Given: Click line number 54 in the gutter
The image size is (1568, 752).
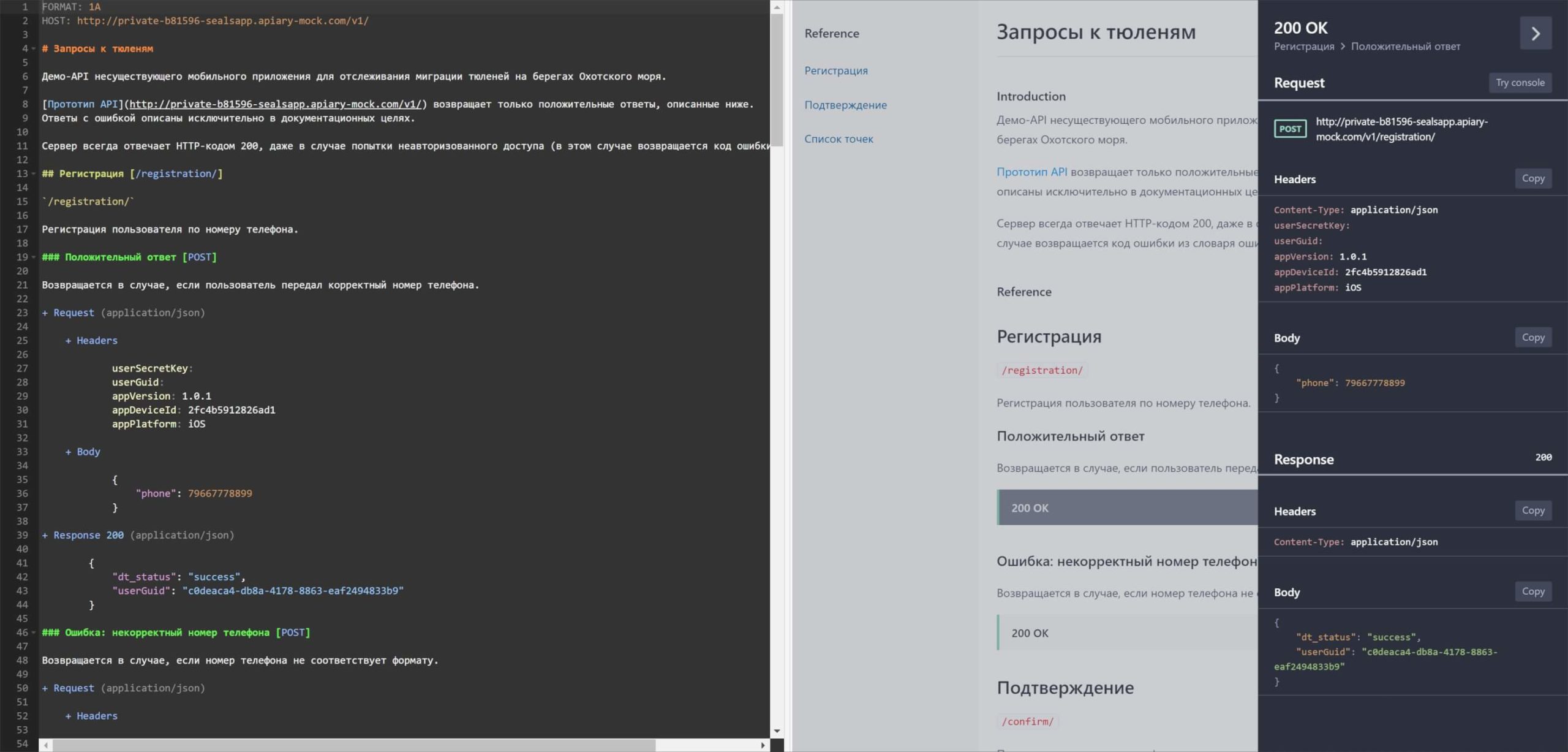Looking at the screenshot, I should pyautogui.click(x=22, y=743).
